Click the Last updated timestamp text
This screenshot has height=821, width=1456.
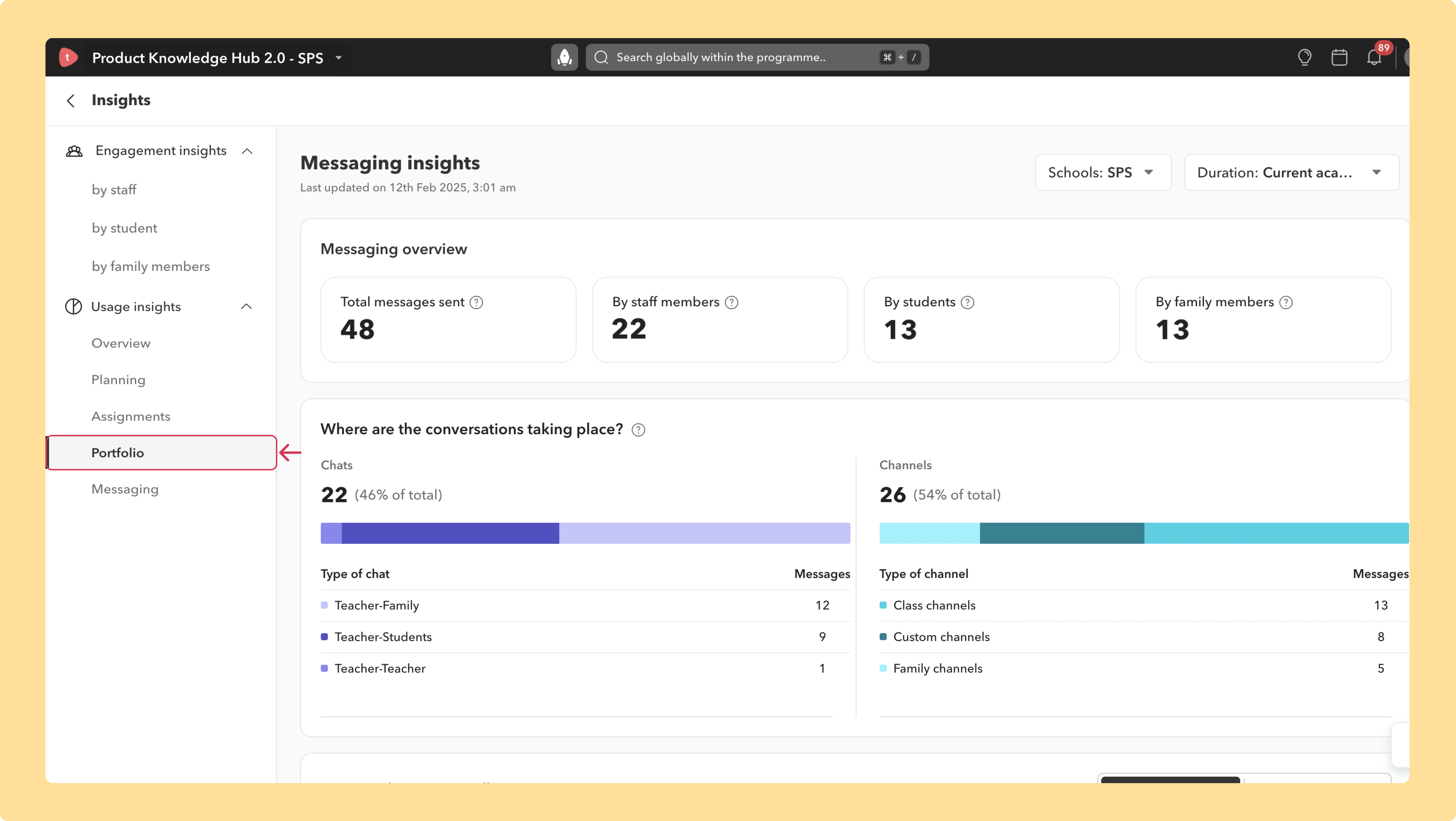point(408,187)
